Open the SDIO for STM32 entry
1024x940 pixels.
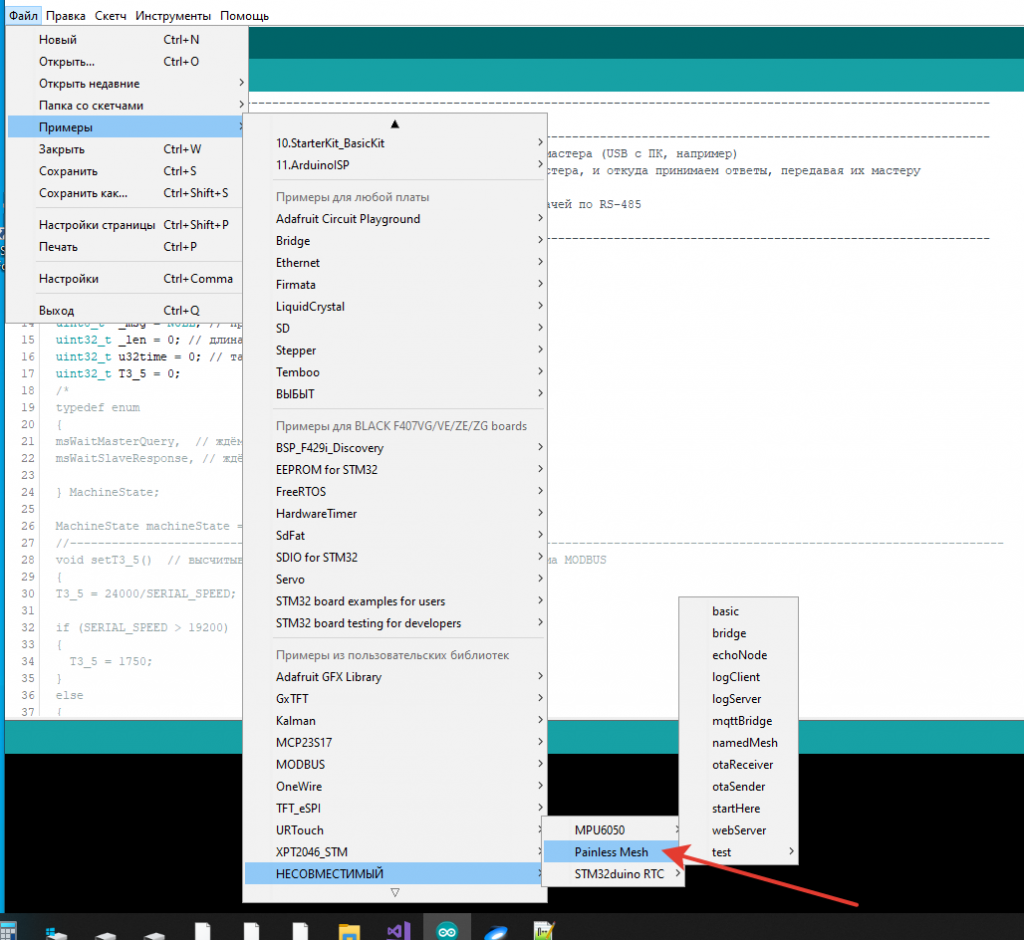394,557
